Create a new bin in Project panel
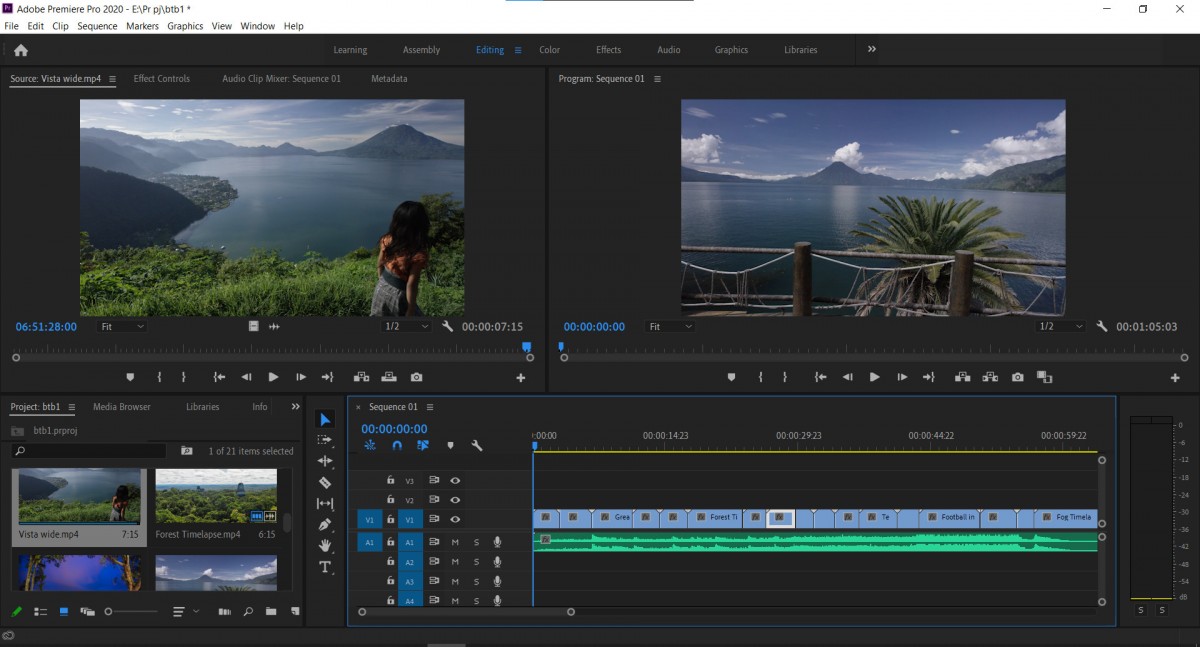This screenshot has height=647, width=1200. click(270, 611)
